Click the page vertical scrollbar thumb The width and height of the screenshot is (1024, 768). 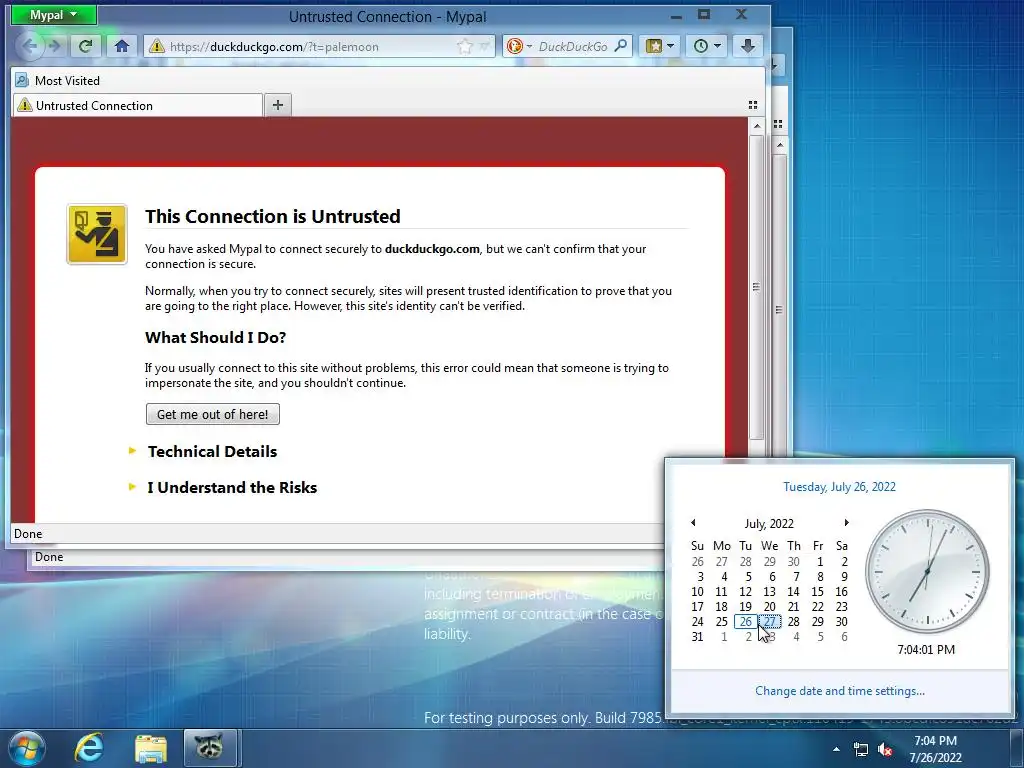tap(756, 287)
